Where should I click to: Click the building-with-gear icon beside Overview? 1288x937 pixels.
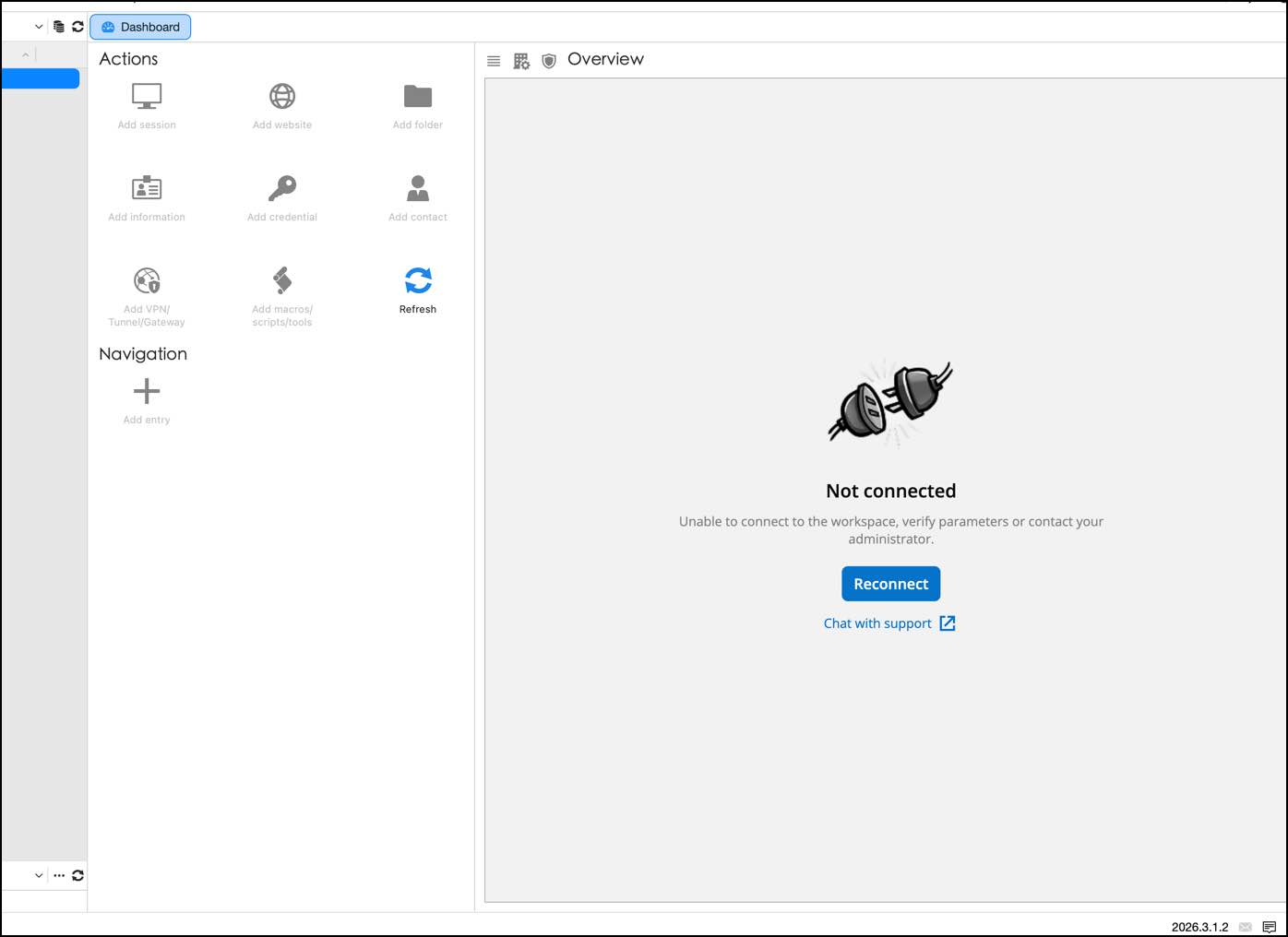[x=521, y=61]
